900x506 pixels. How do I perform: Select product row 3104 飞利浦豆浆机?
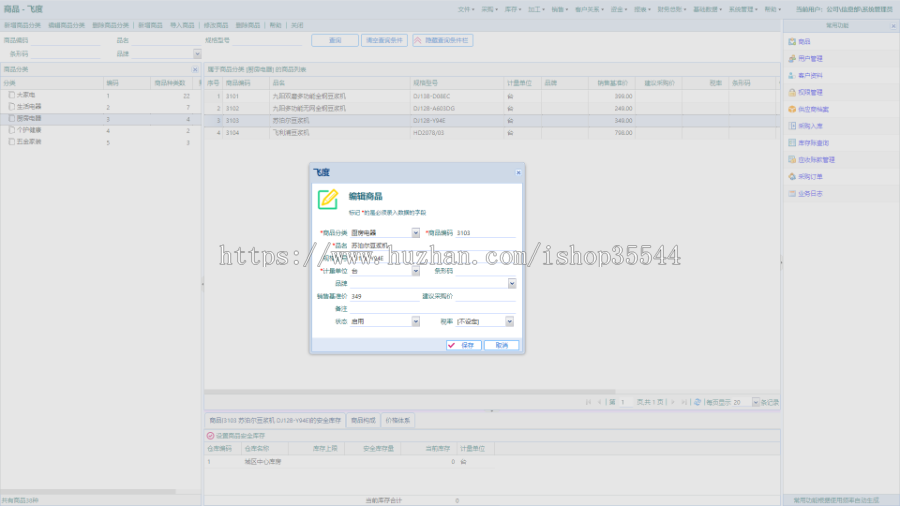[x=492, y=133]
